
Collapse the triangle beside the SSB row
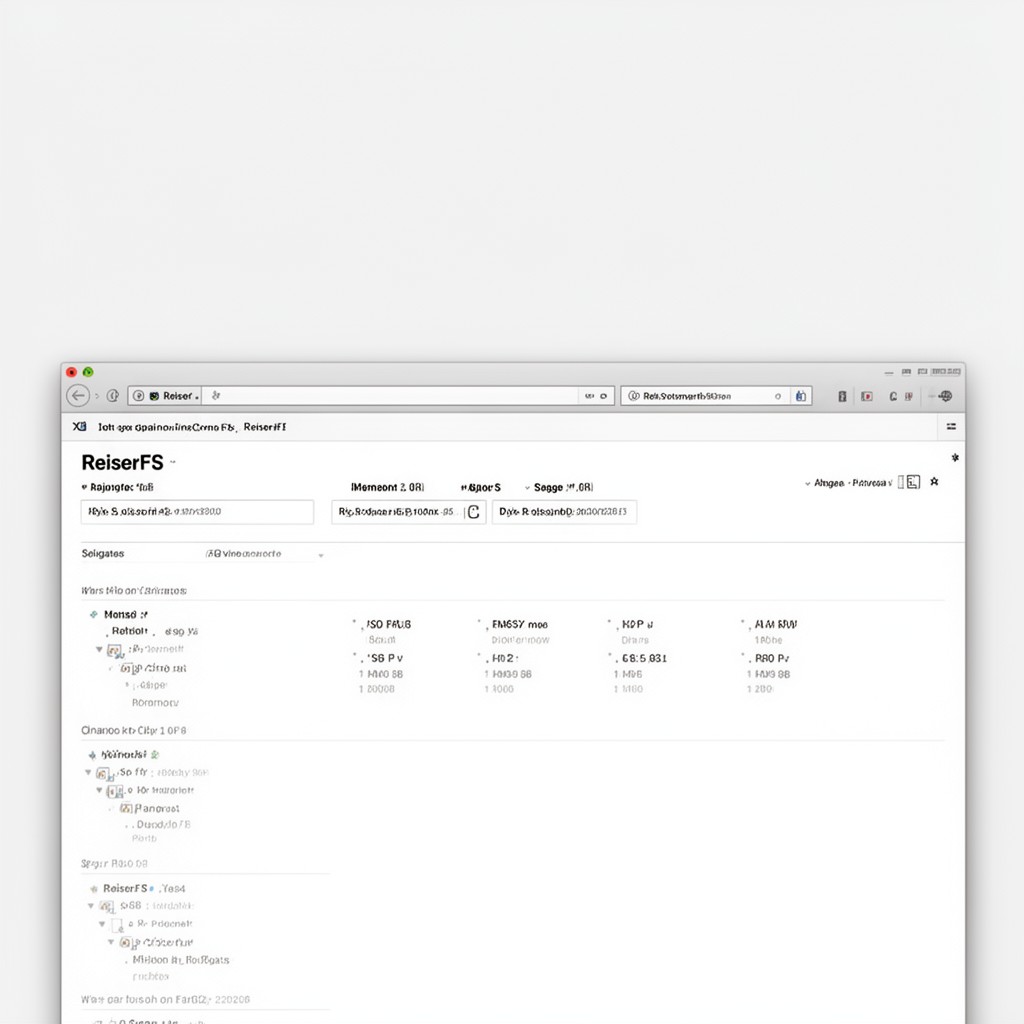(x=91, y=906)
